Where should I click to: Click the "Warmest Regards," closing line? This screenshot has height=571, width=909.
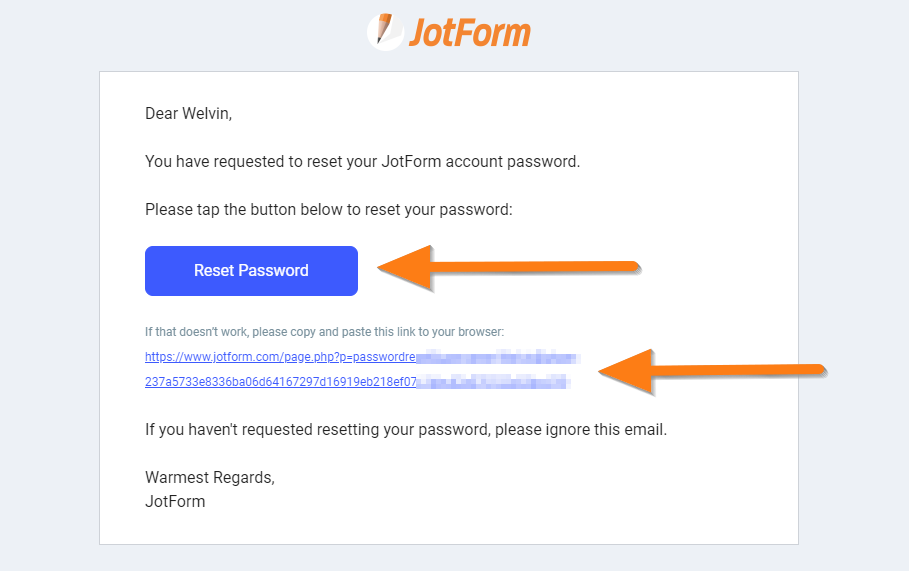[209, 478]
